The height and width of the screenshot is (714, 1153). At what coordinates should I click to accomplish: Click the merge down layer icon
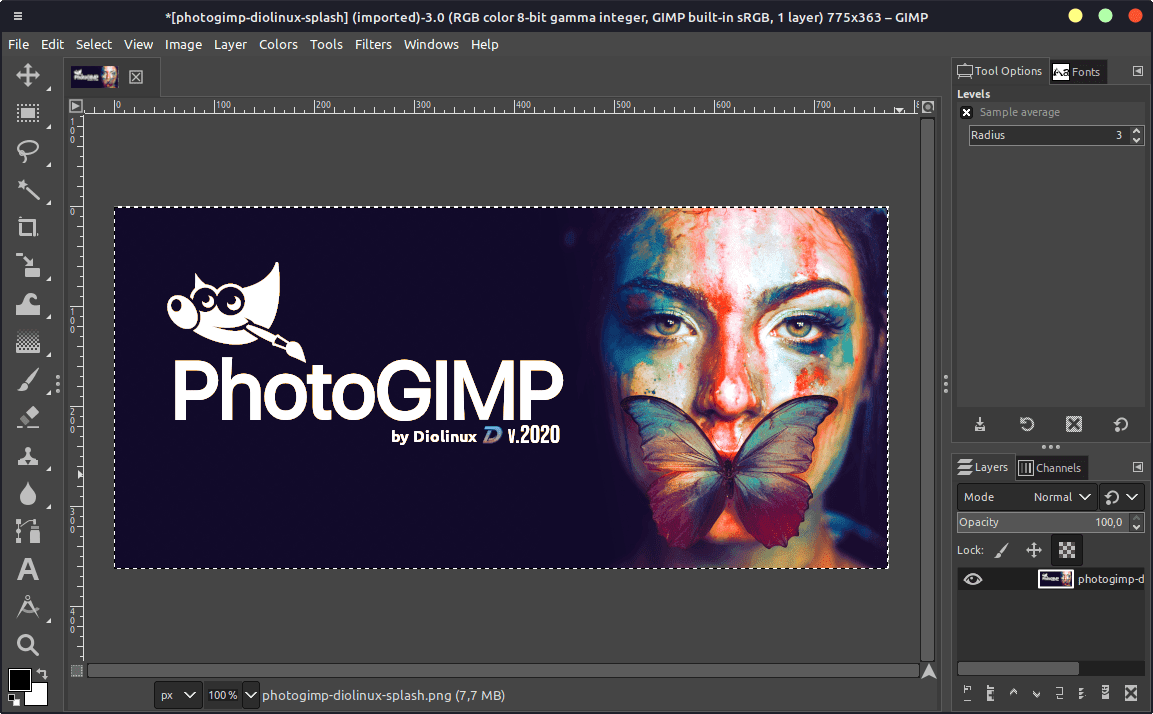point(1082,693)
